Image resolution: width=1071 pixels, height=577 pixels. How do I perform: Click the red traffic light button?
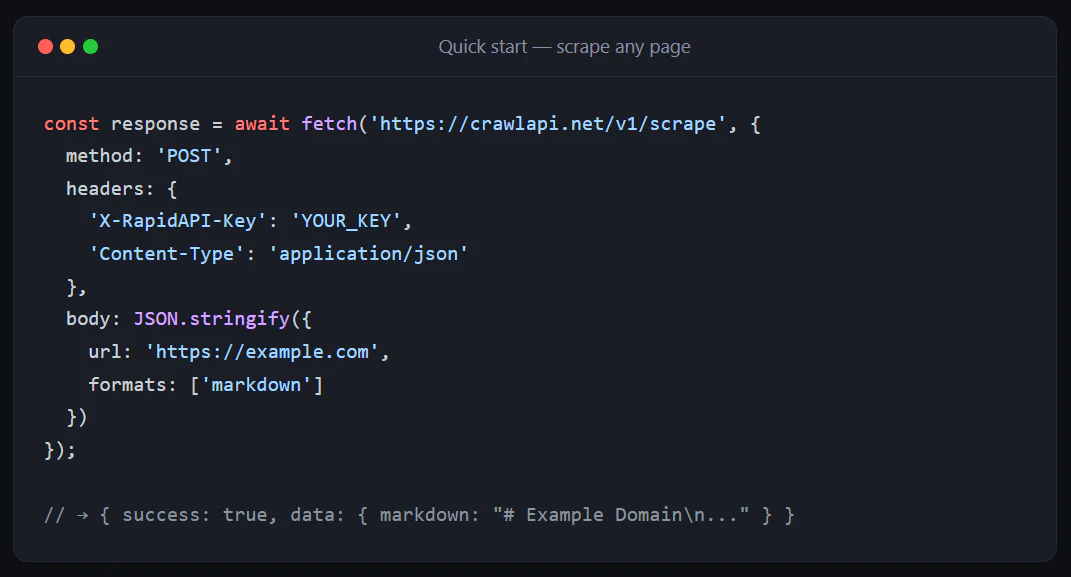[45, 46]
